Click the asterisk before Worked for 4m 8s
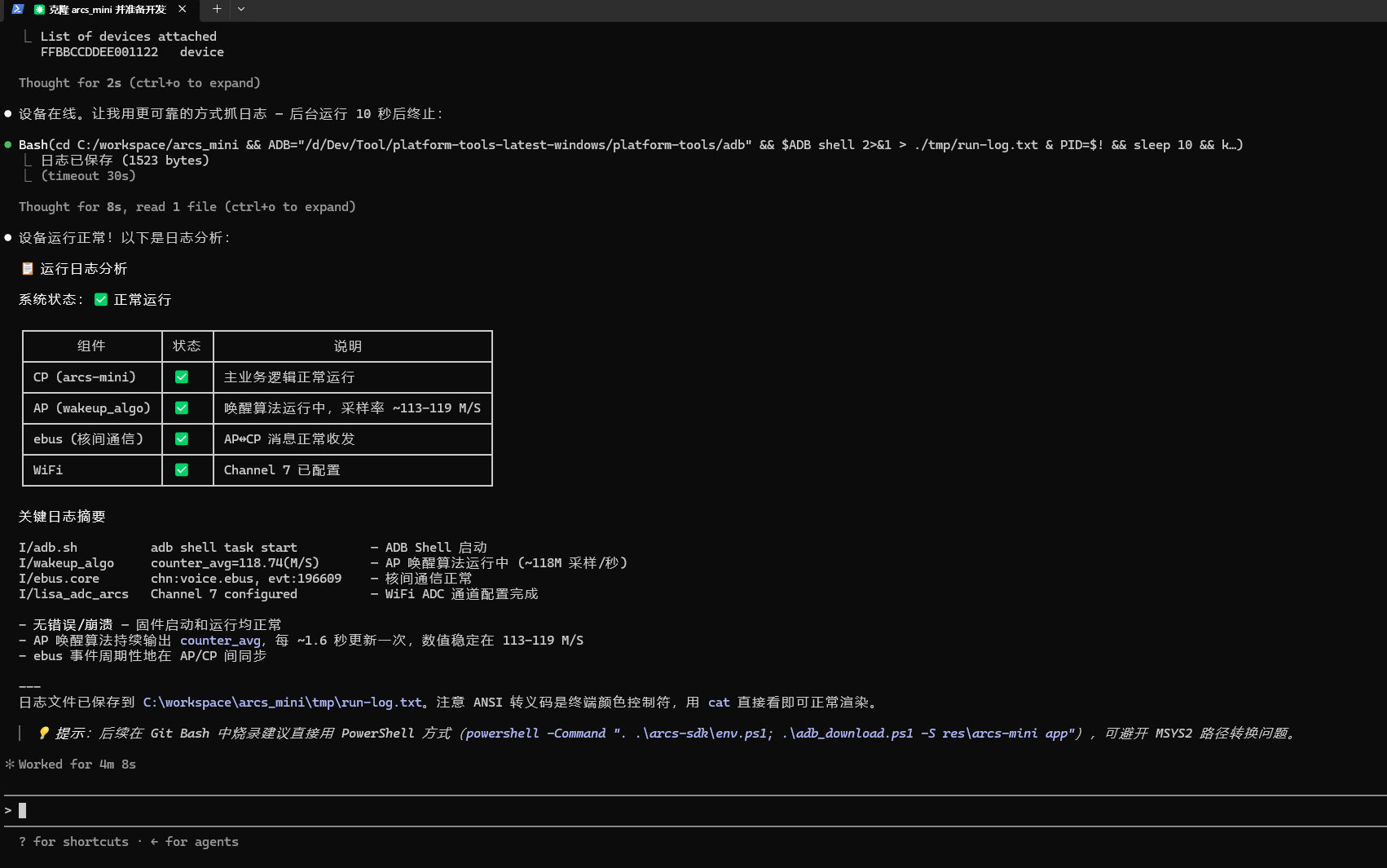Image resolution: width=1387 pixels, height=868 pixels. [10, 764]
